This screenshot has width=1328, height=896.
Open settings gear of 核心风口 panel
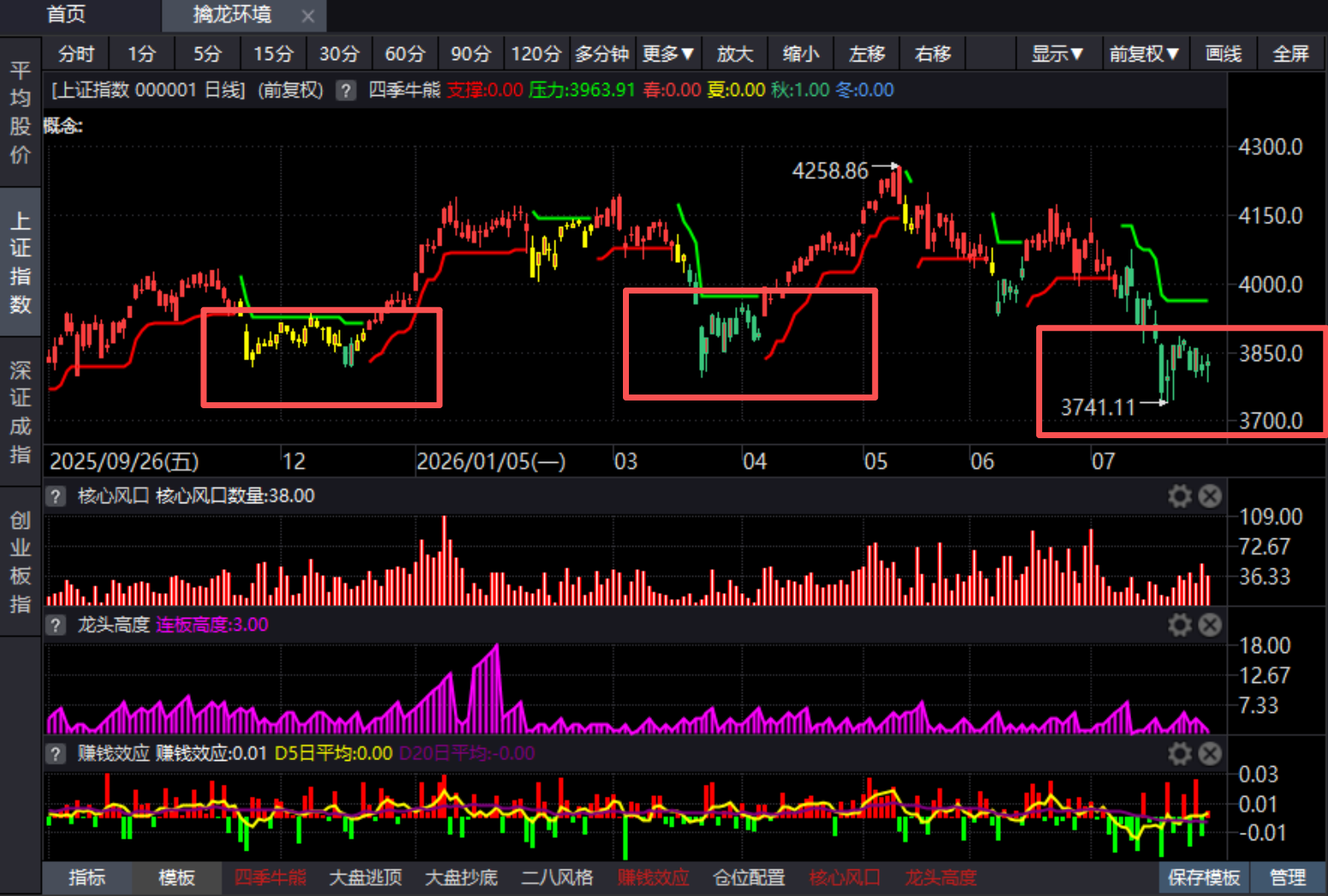point(1180,496)
